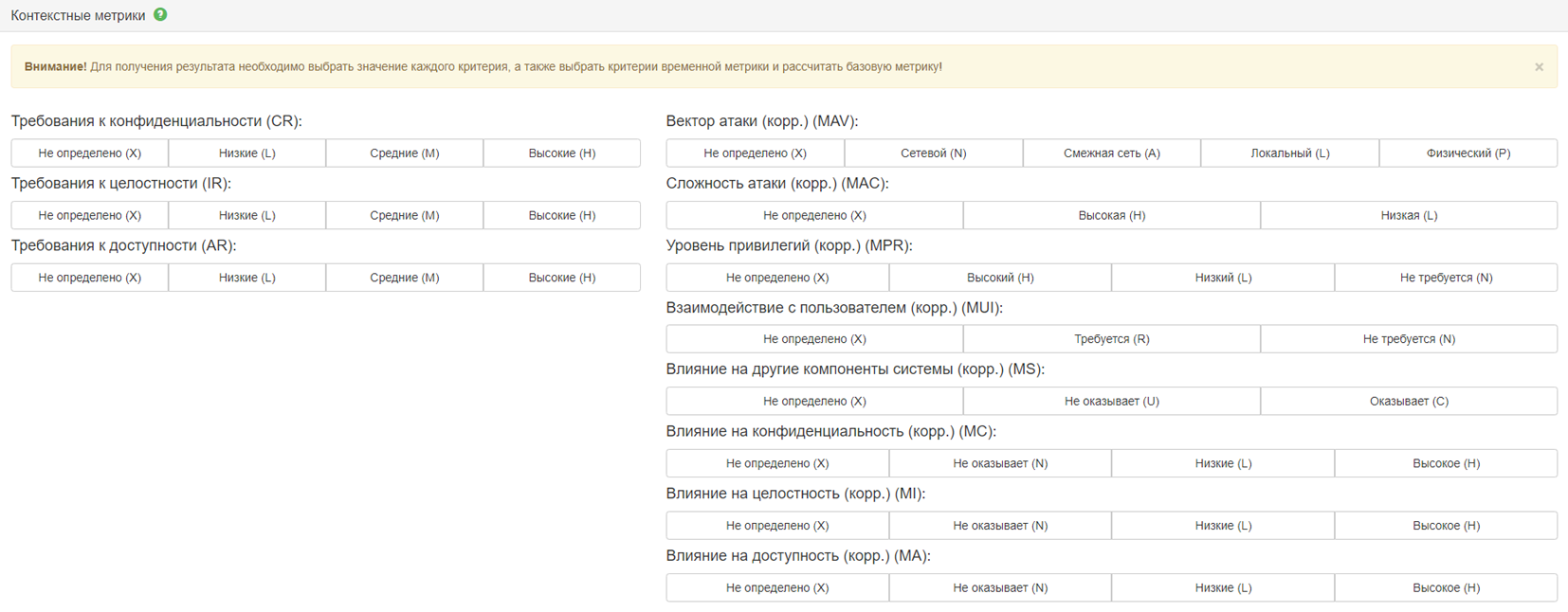
Task: Set confidentiality requirement (CR) to Высокие (H)
Action: coord(561,153)
